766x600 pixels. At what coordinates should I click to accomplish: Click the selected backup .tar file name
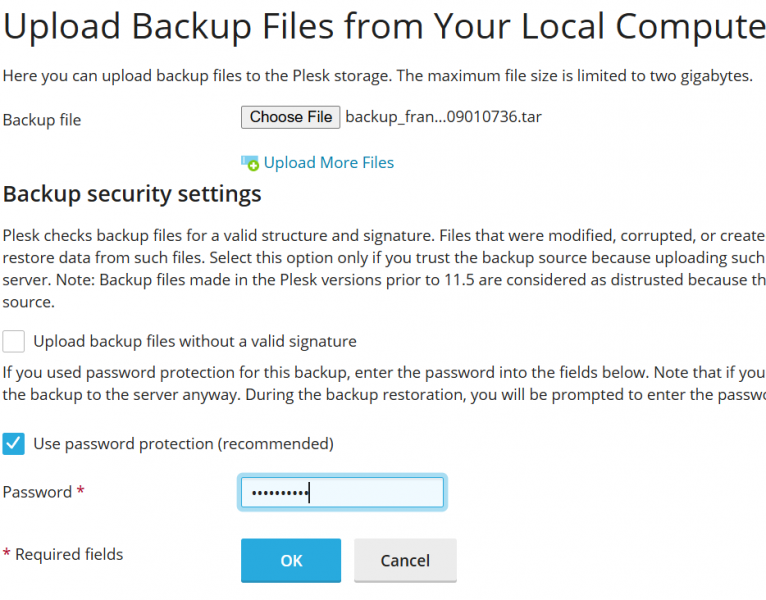[x=444, y=117]
